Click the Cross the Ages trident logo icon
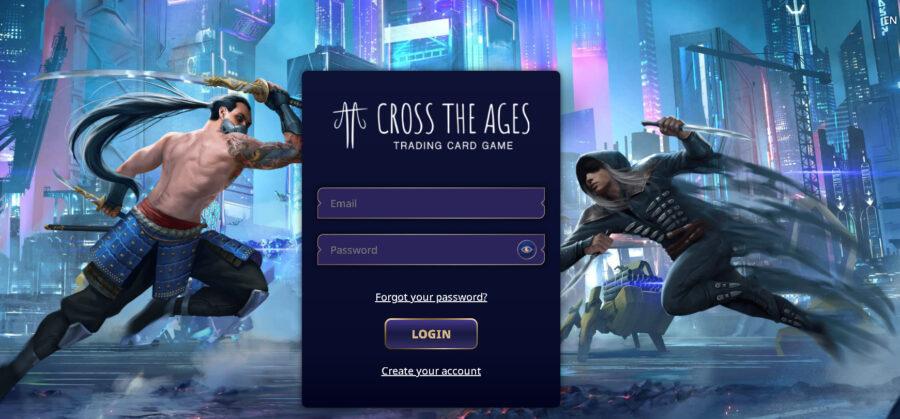Image resolution: width=900 pixels, height=419 pixels. click(x=350, y=125)
